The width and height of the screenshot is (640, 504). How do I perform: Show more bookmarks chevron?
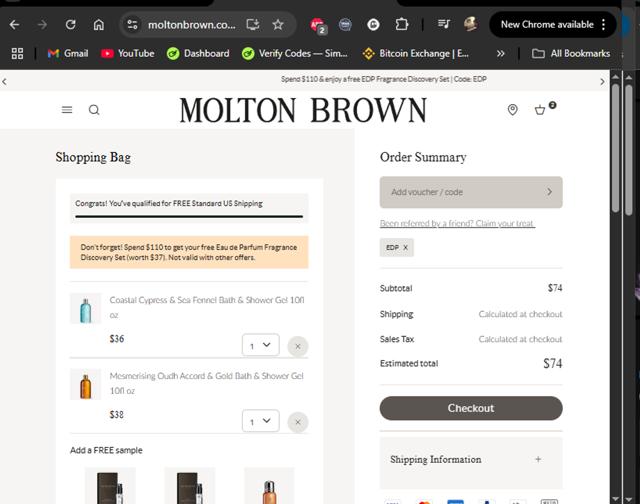pyautogui.click(x=500, y=53)
